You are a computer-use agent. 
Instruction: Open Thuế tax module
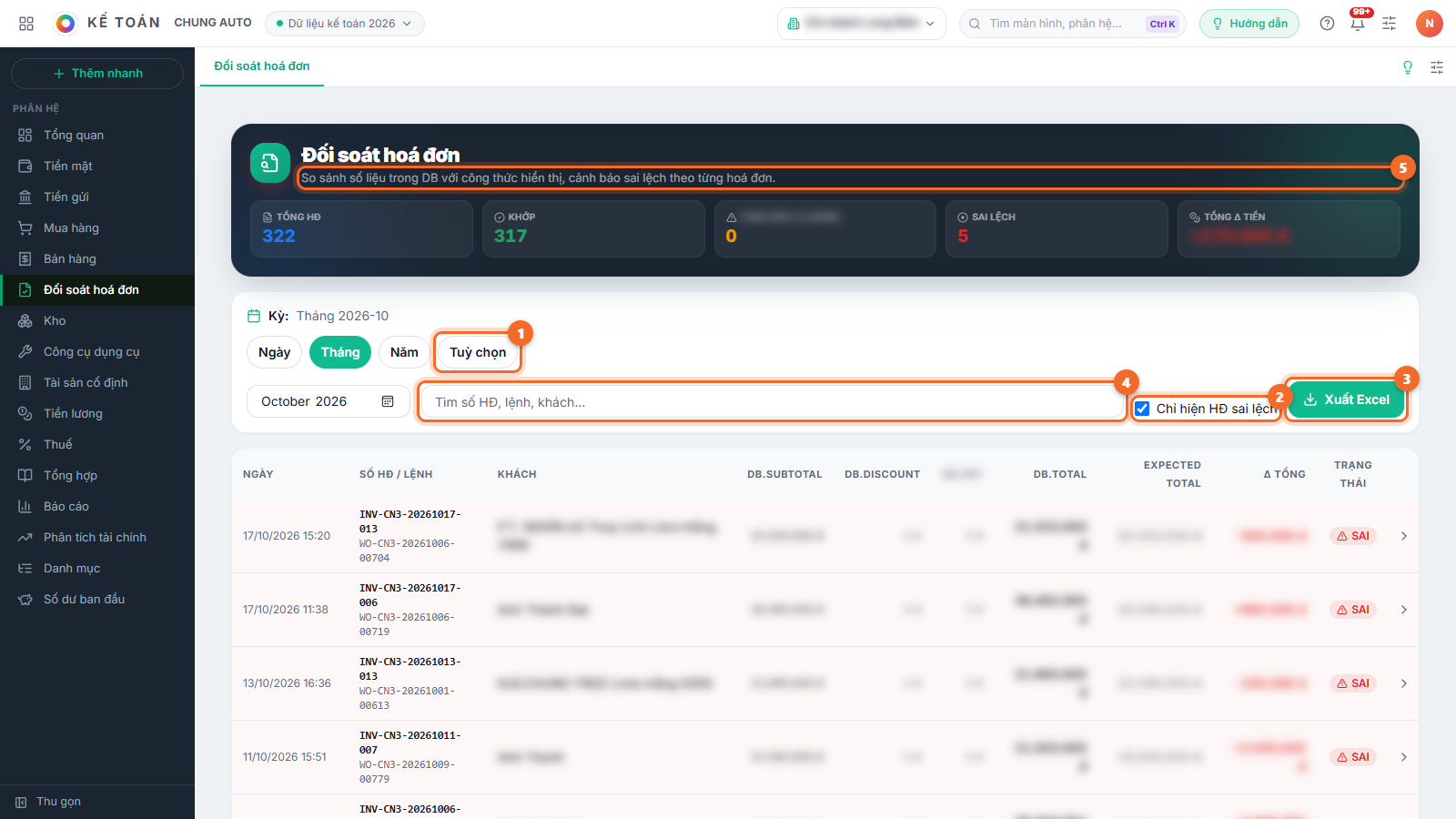coord(97,444)
